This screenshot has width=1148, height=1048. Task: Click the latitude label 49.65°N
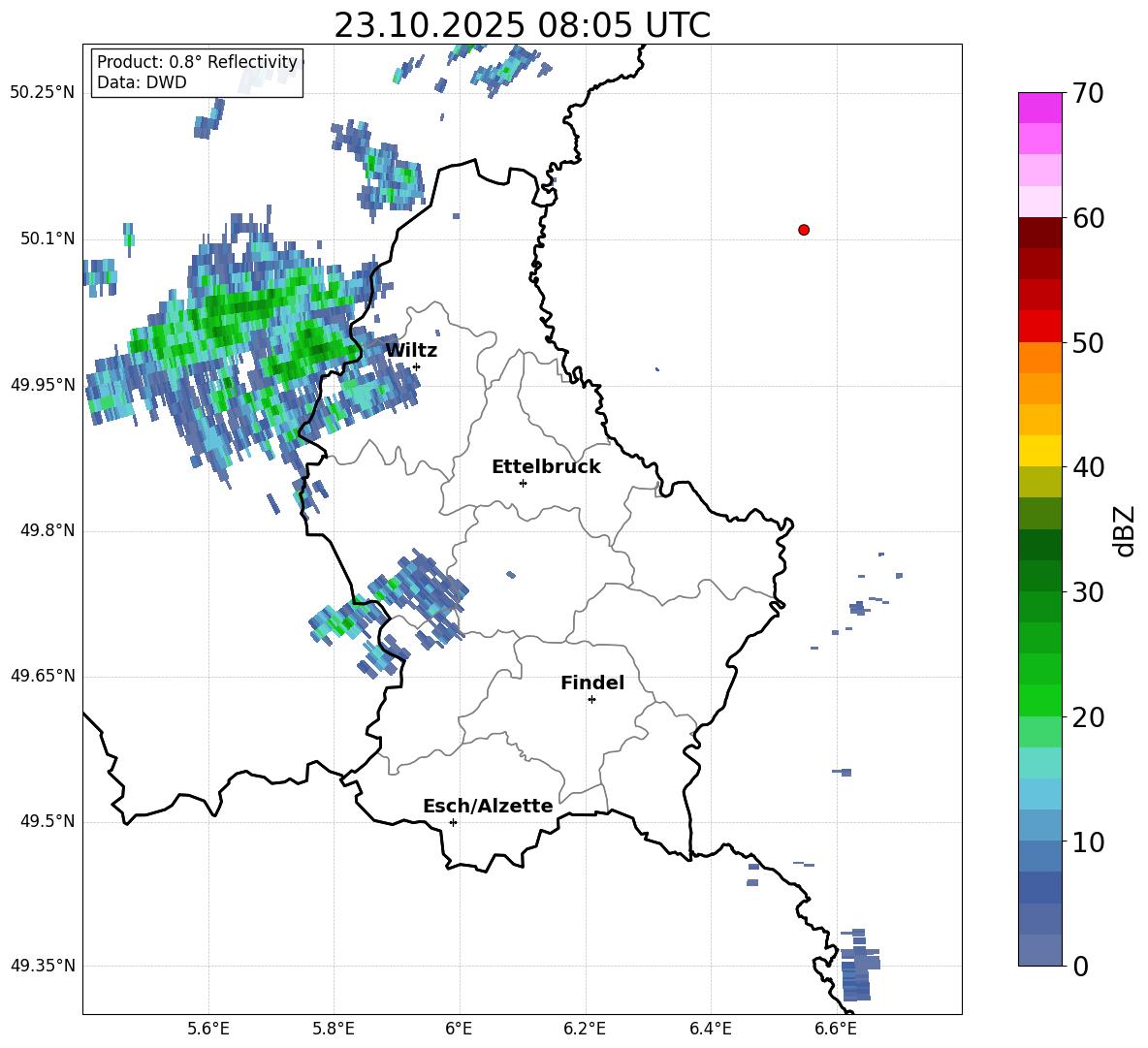click(43, 676)
